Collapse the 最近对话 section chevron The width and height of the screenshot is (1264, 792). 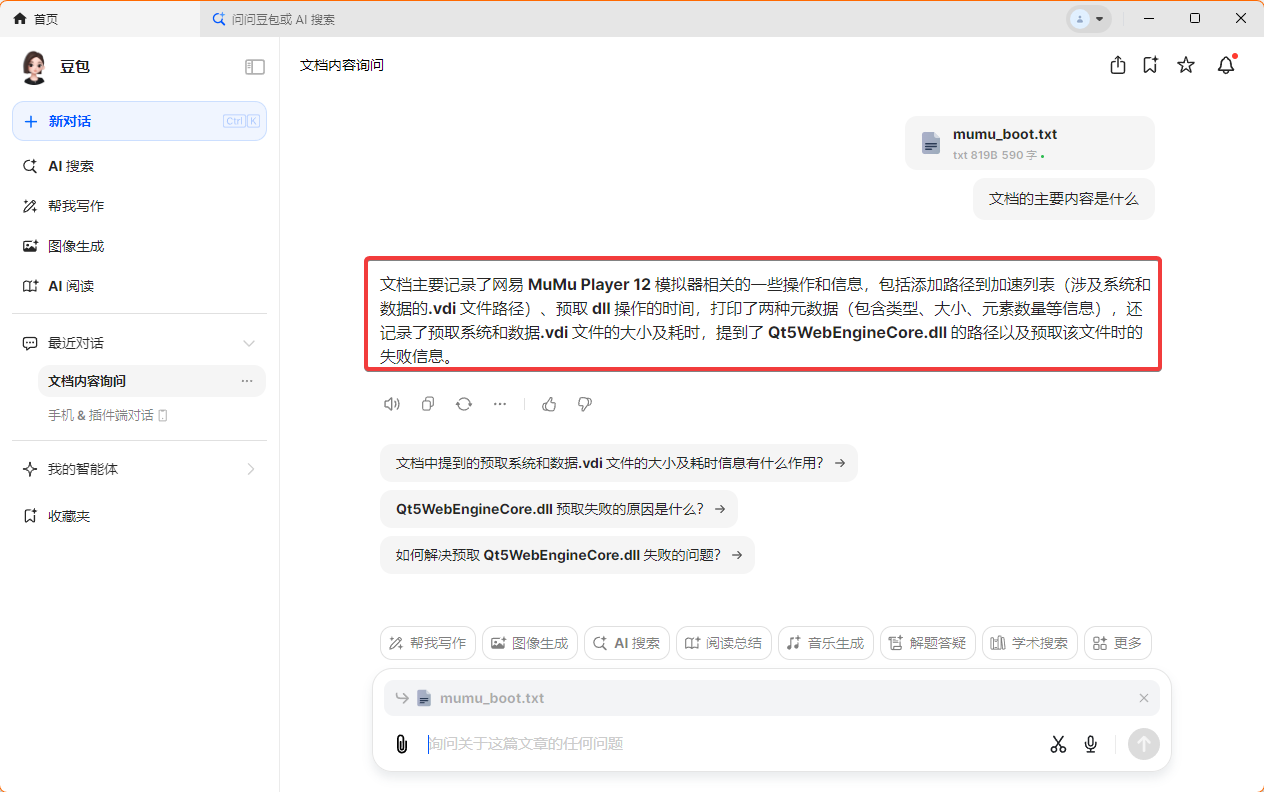249,343
